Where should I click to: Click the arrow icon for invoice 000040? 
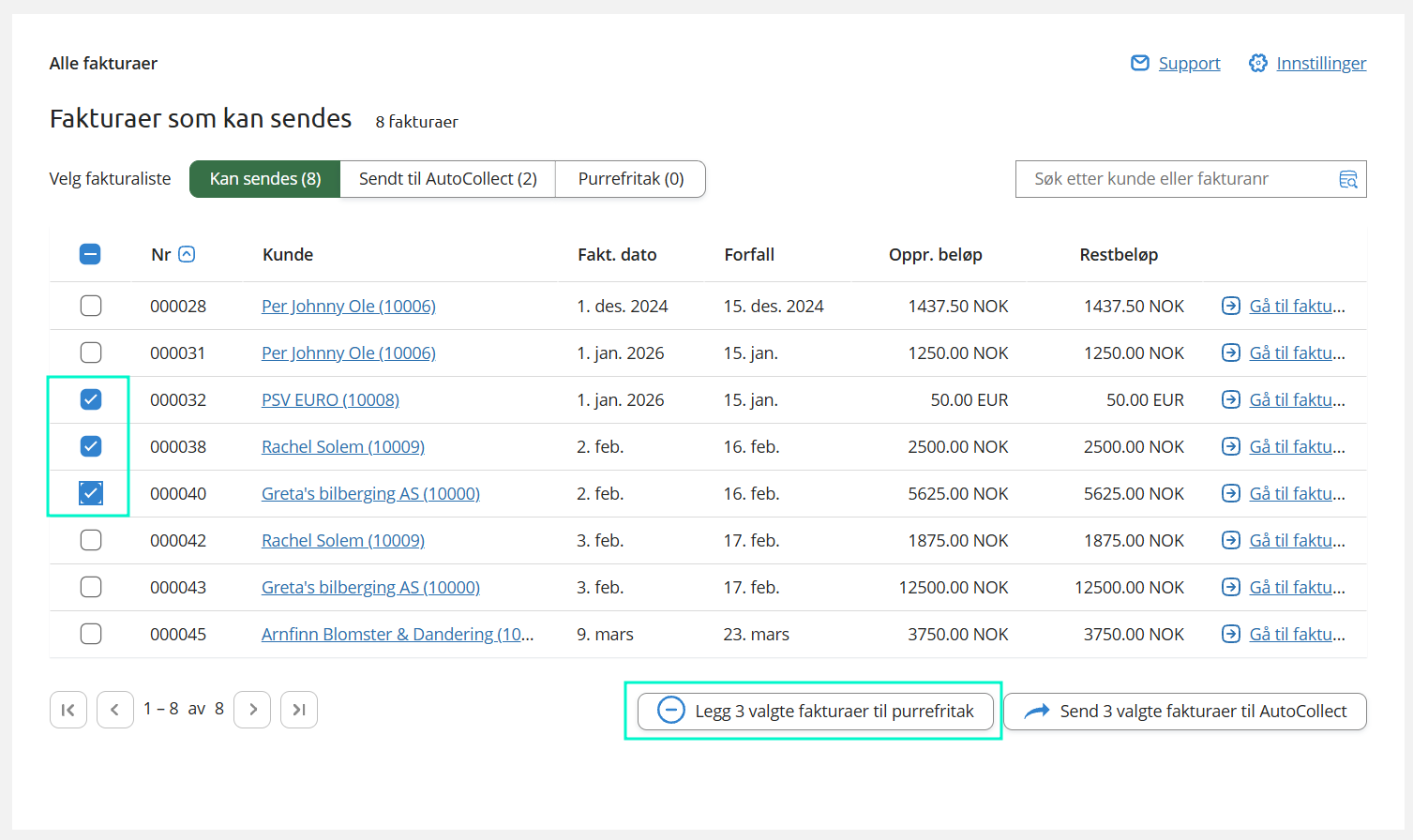pyautogui.click(x=1231, y=493)
